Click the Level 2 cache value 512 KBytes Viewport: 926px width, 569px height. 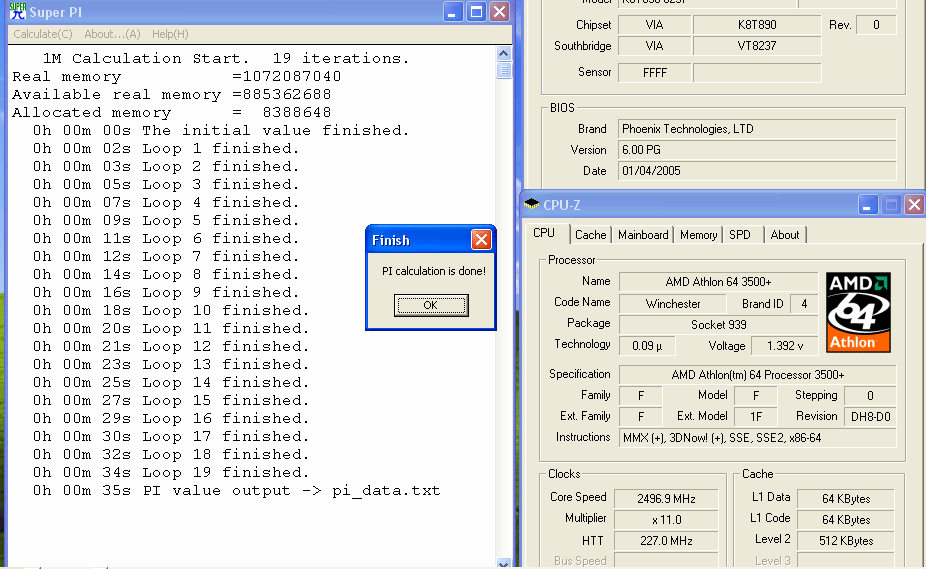click(846, 541)
